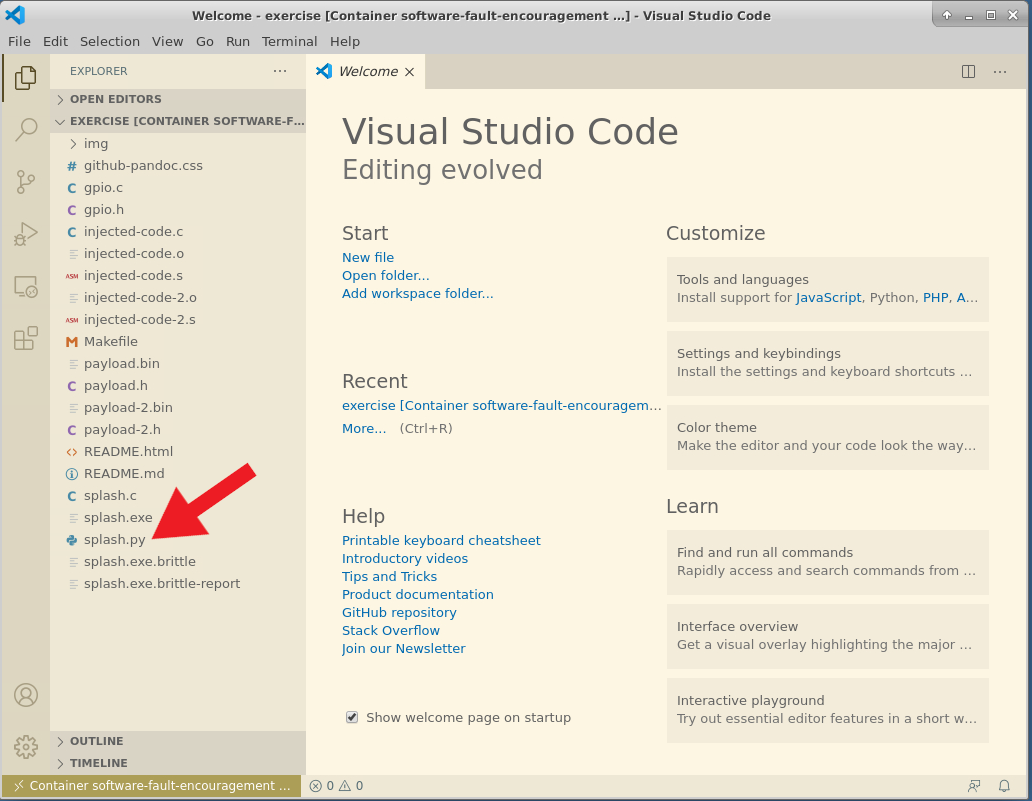Open Introductory videos link
The width and height of the screenshot is (1032, 801).
(405, 558)
